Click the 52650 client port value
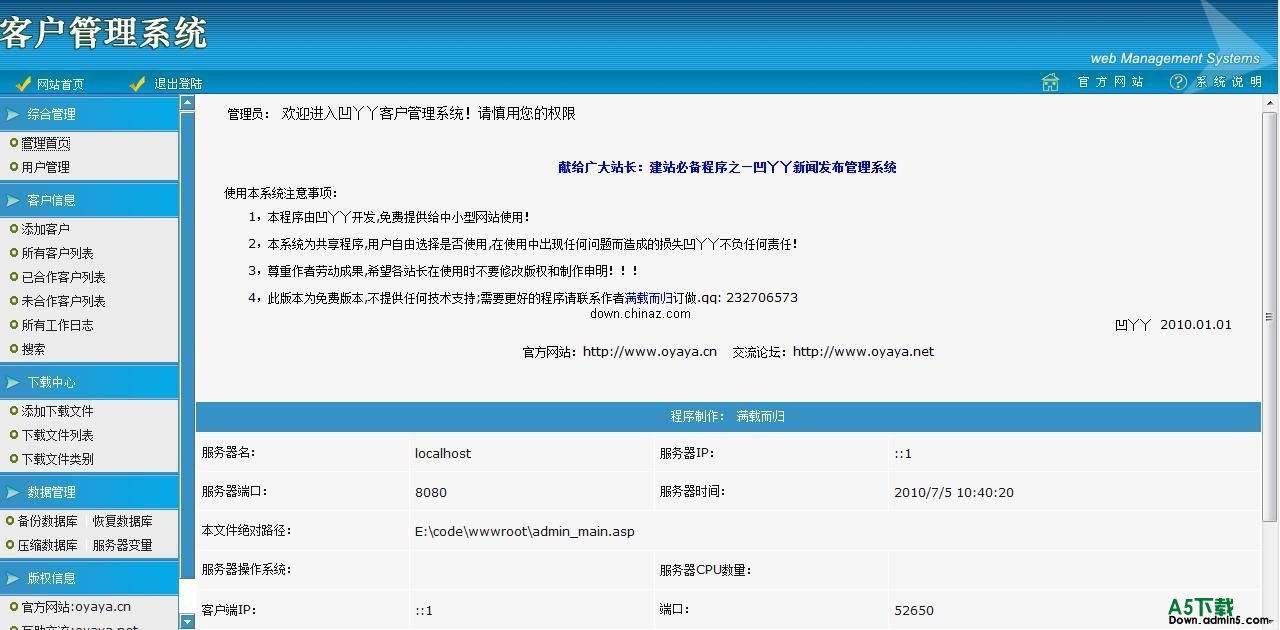Image resolution: width=1280 pixels, height=630 pixels. pos(914,610)
